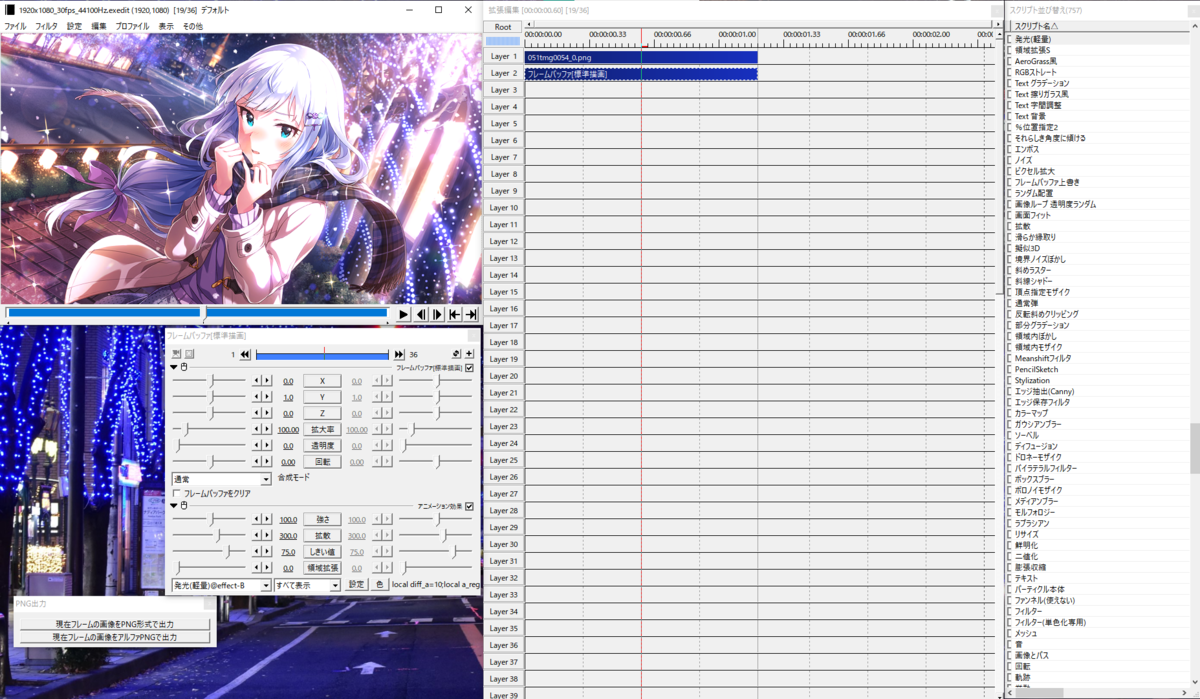Check the RGBストレート script checkbox

click(1009, 72)
